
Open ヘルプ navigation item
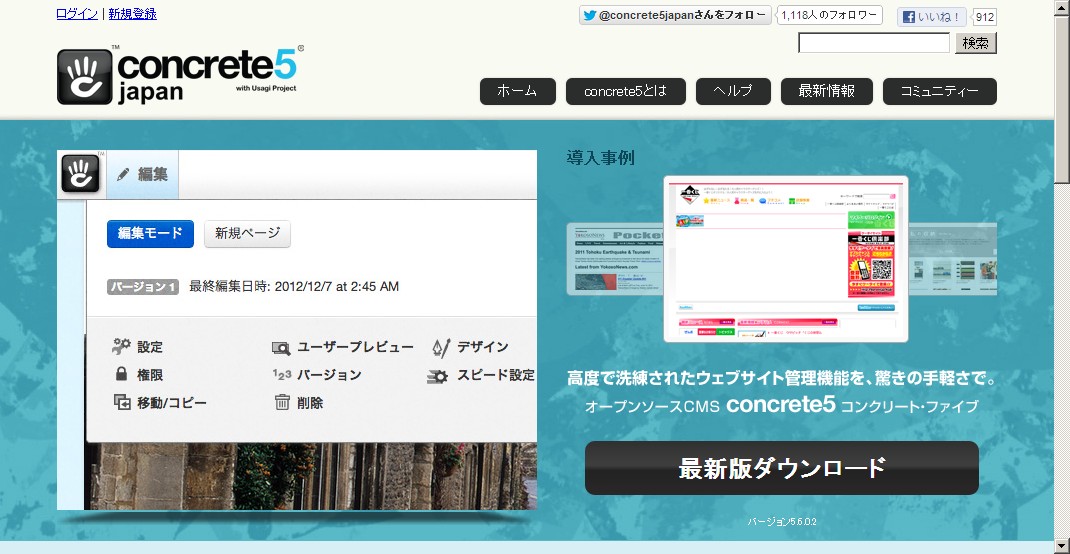point(733,91)
